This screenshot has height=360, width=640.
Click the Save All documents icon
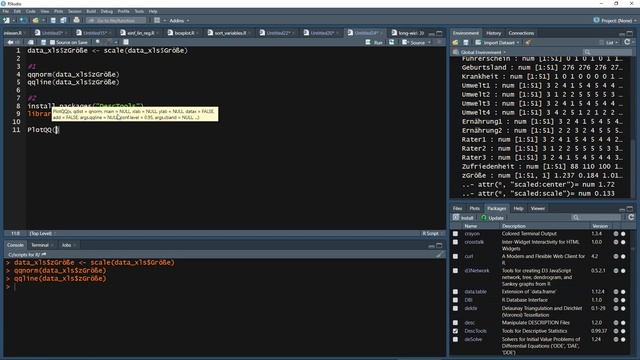point(63,20)
